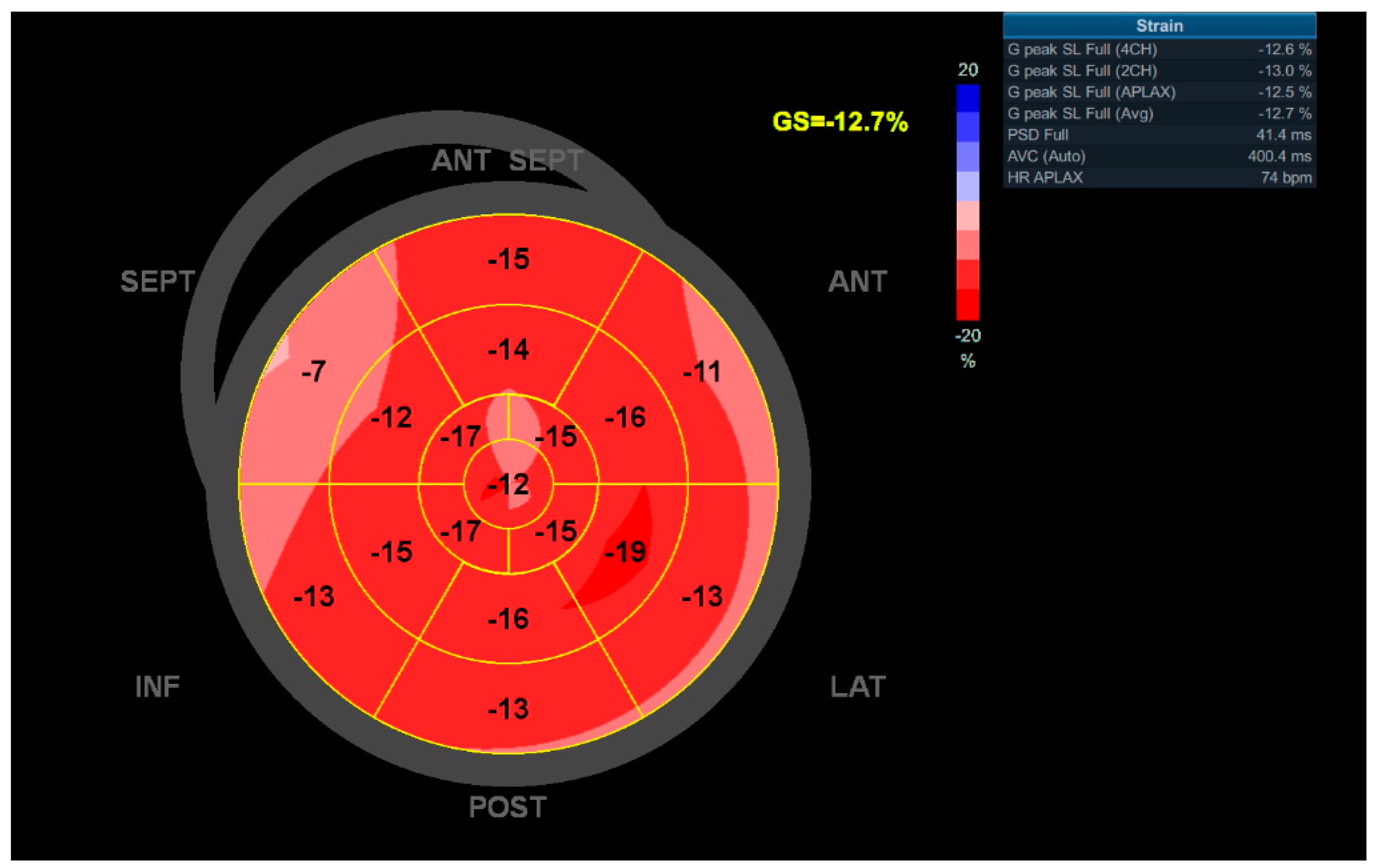Click the bright red bottom of color scale
The height and width of the screenshot is (868, 1377).
[968, 305]
